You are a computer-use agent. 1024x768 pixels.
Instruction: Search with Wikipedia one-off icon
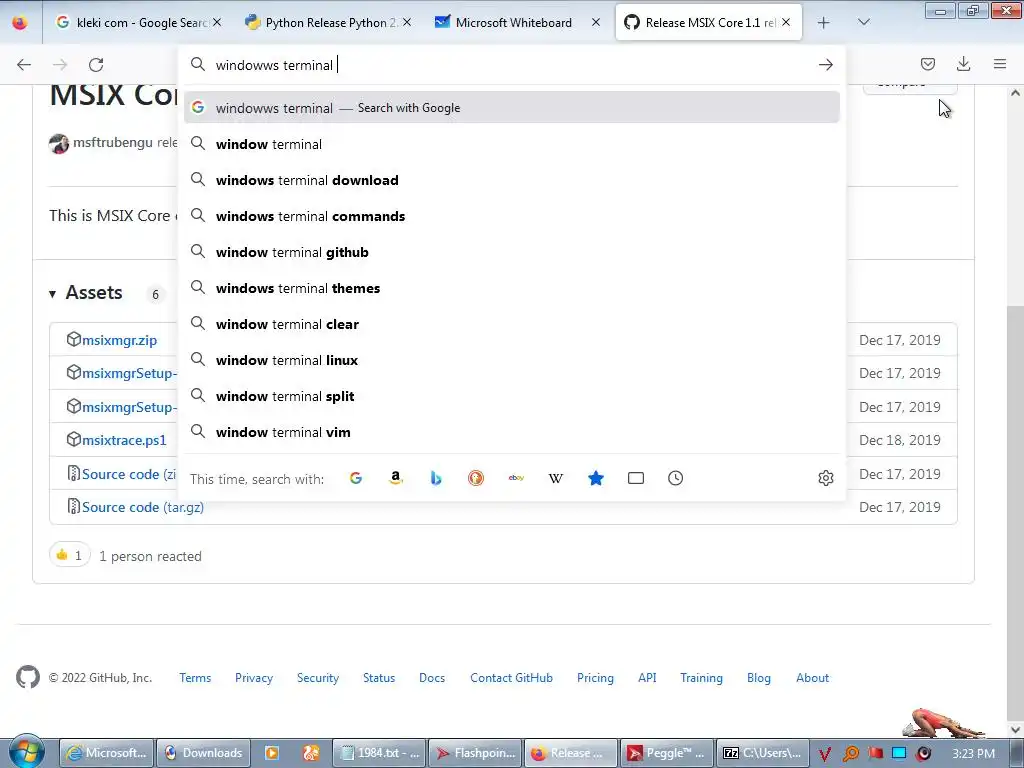pyautogui.click(x=556, y=478)
